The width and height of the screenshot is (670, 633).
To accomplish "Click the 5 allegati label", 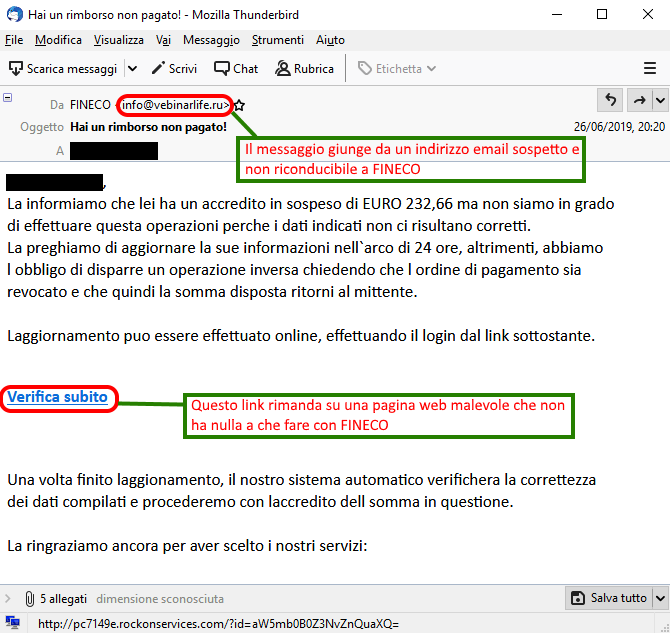I will (63, 599).
